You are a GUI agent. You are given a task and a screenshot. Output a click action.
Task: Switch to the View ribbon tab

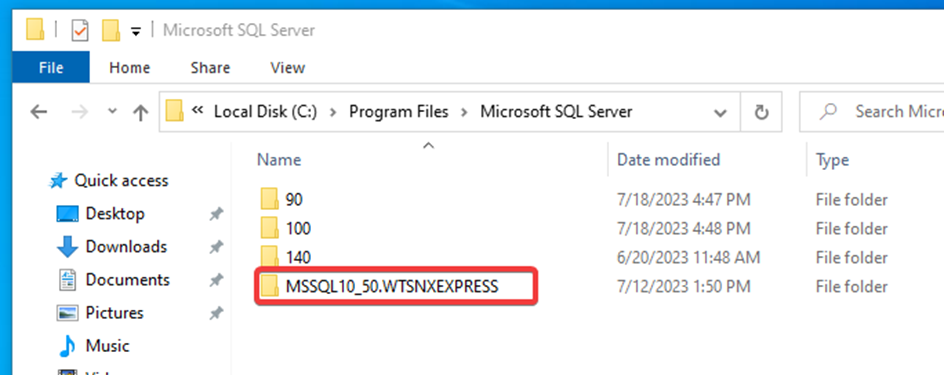pyautogui.click(x=288, y=67)
